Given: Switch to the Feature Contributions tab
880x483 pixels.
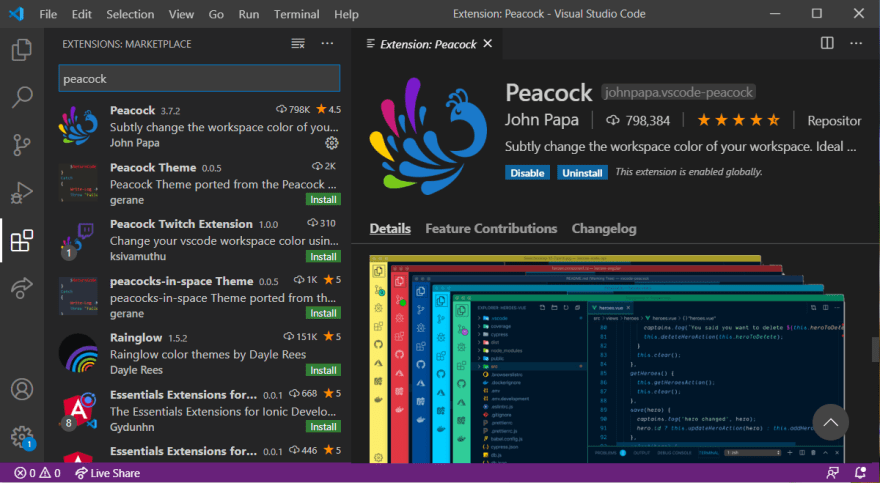Looking at the screenshot, I should pyautogui.click(x=491, y=228).
